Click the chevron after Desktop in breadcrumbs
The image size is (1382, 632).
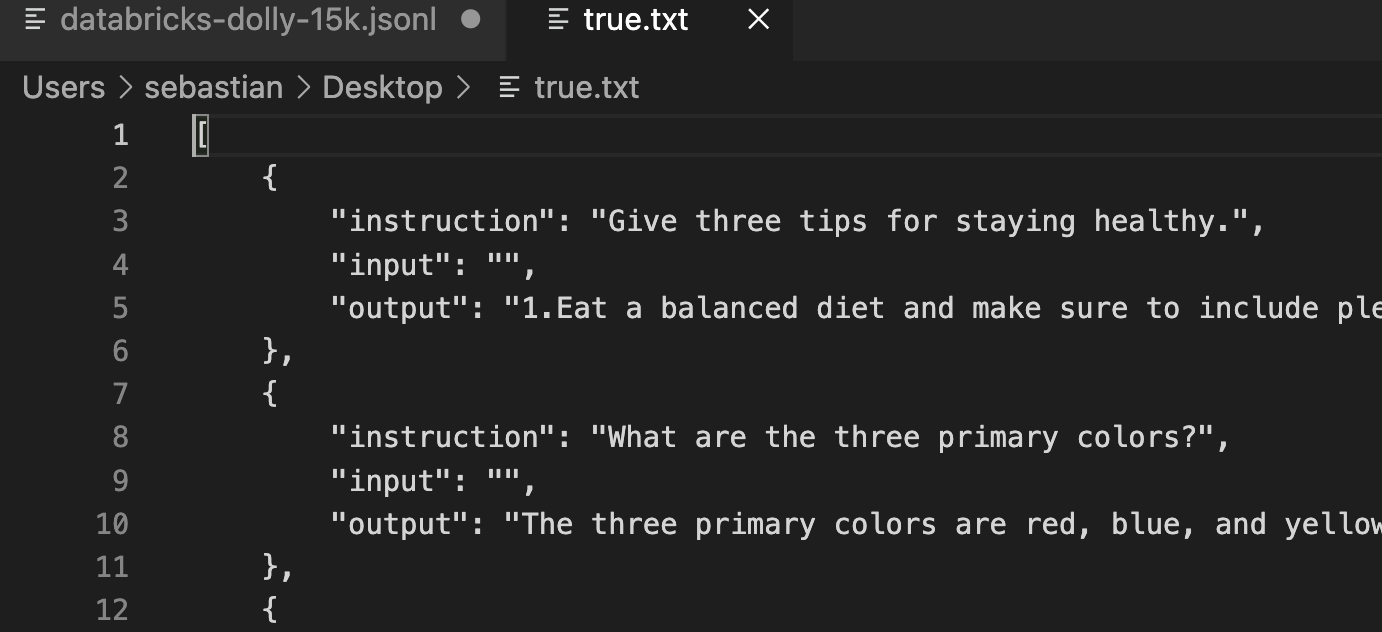463,87
